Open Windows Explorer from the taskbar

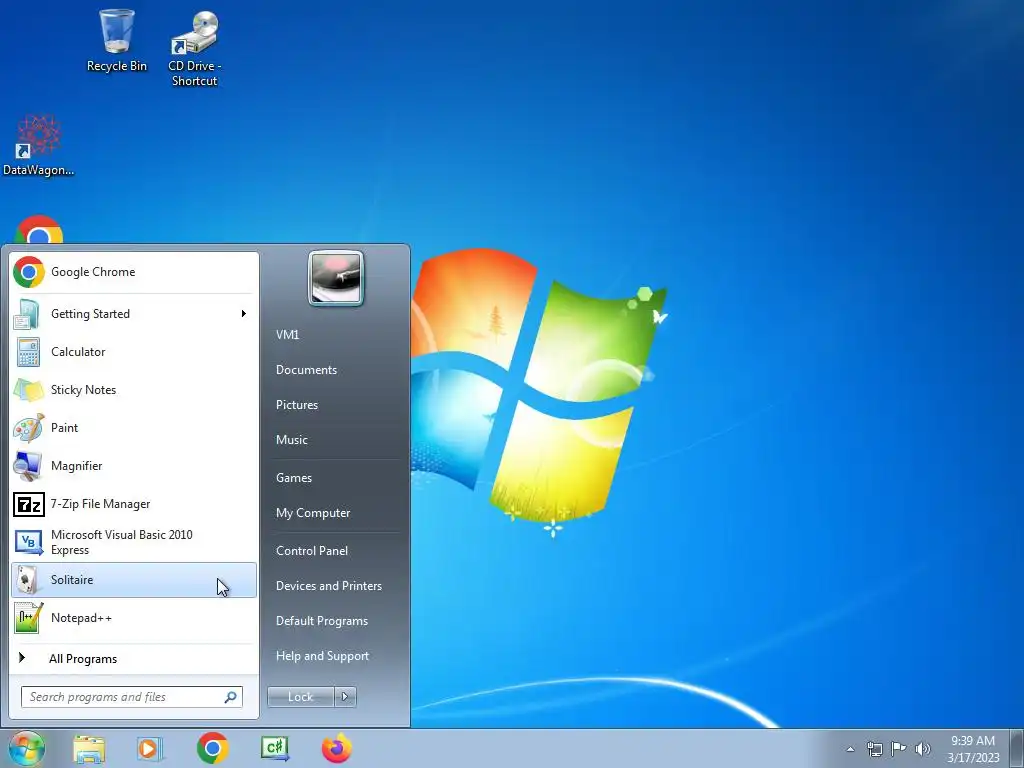(89, 748)
